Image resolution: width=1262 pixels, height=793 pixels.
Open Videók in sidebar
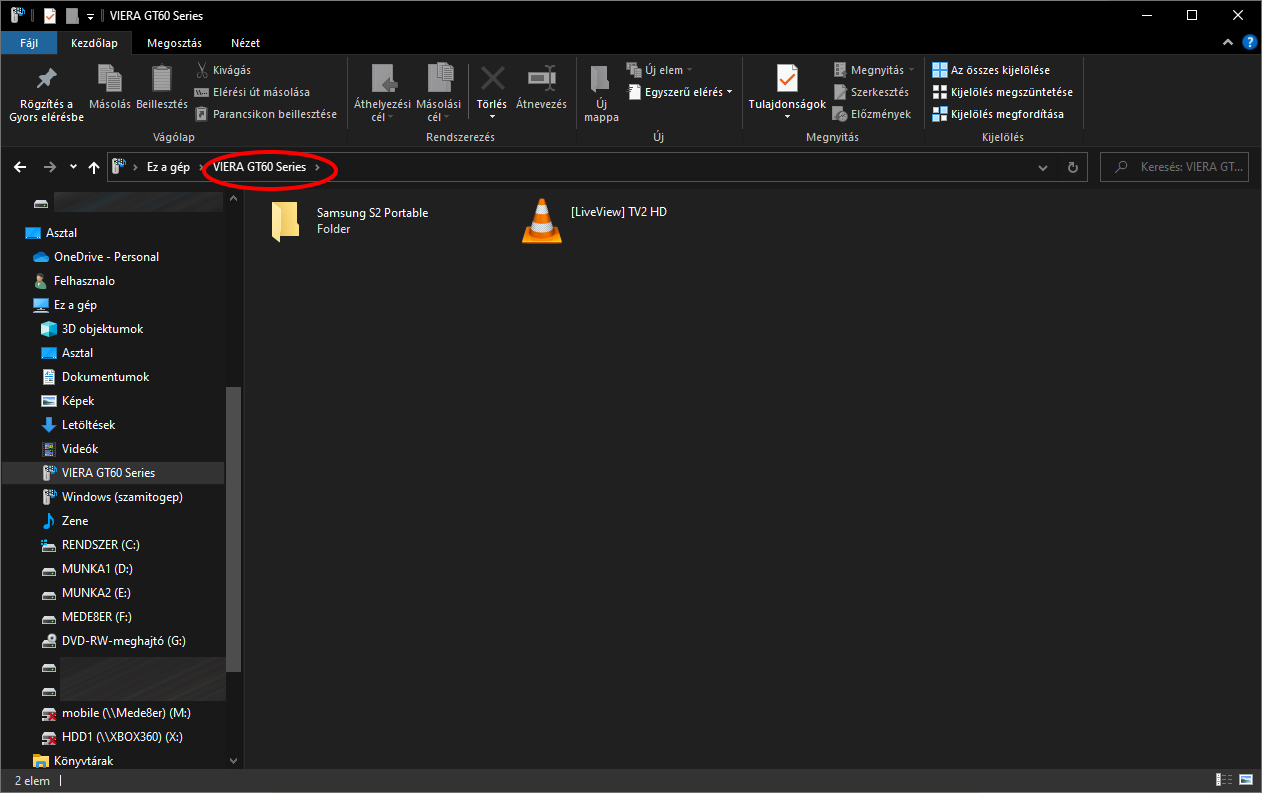pyautogui.click(x=69, y=449)
